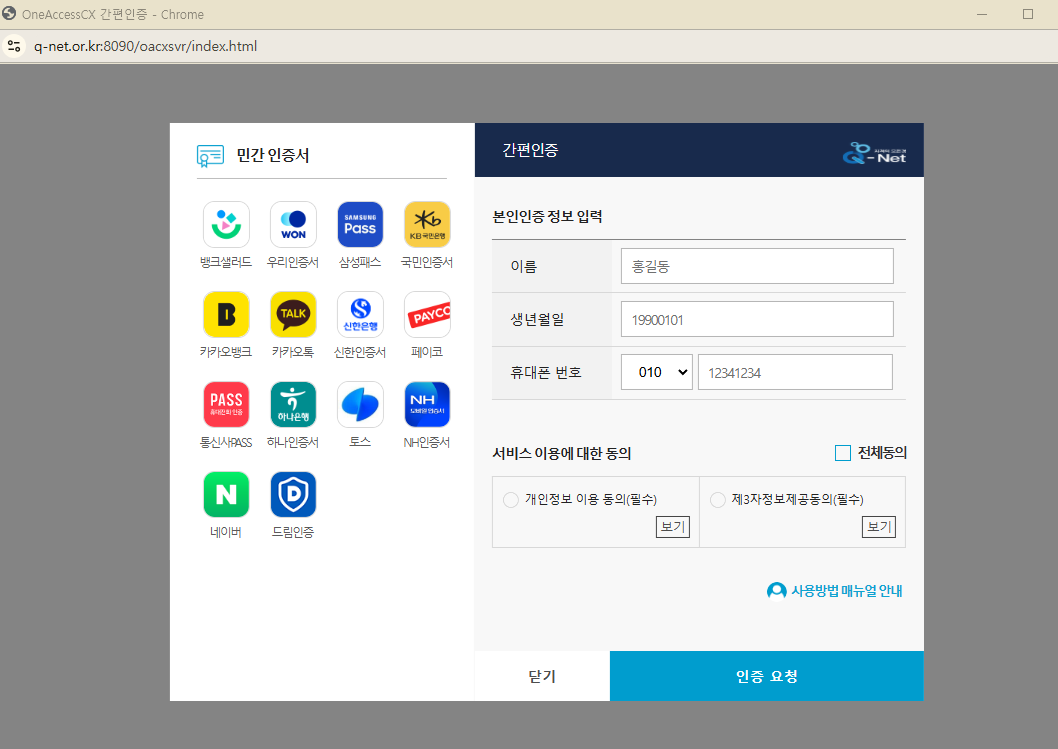Click the 생년월일 (birthdate) input field
Screen dimensions: 1058x749
pyautogui.click(x=757, y=319)
